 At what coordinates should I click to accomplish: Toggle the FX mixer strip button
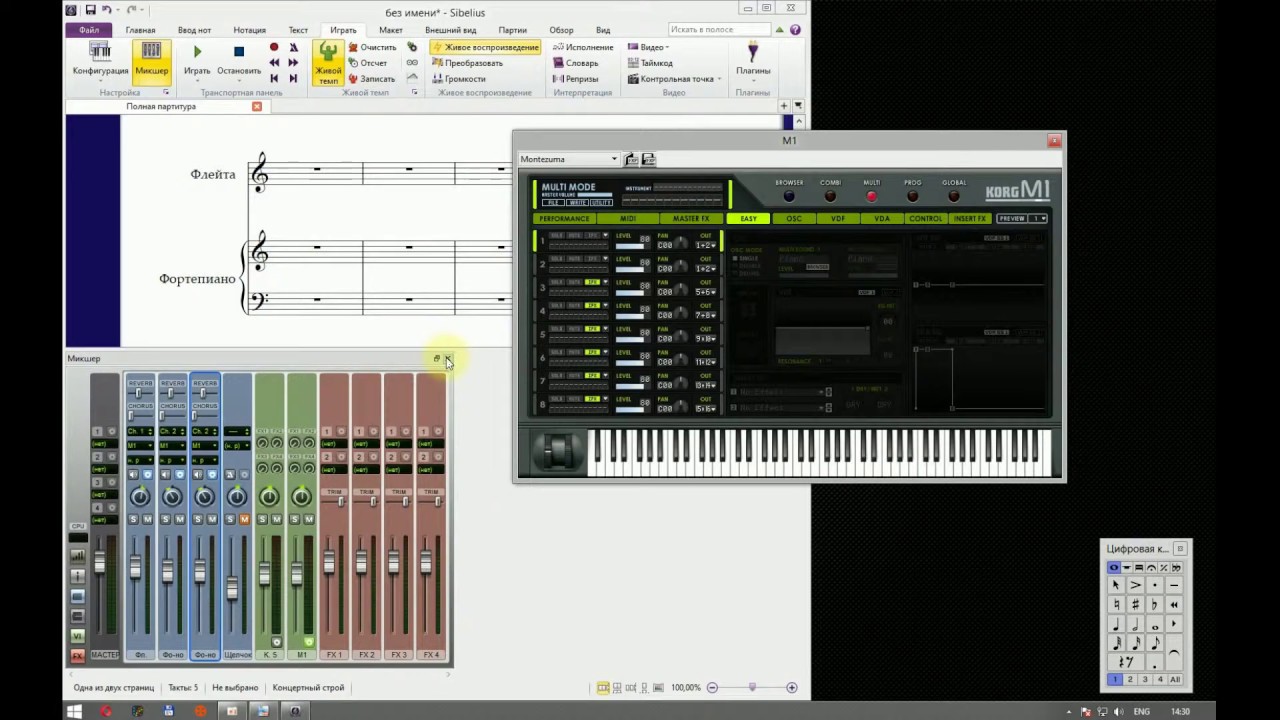pos(77,656)
